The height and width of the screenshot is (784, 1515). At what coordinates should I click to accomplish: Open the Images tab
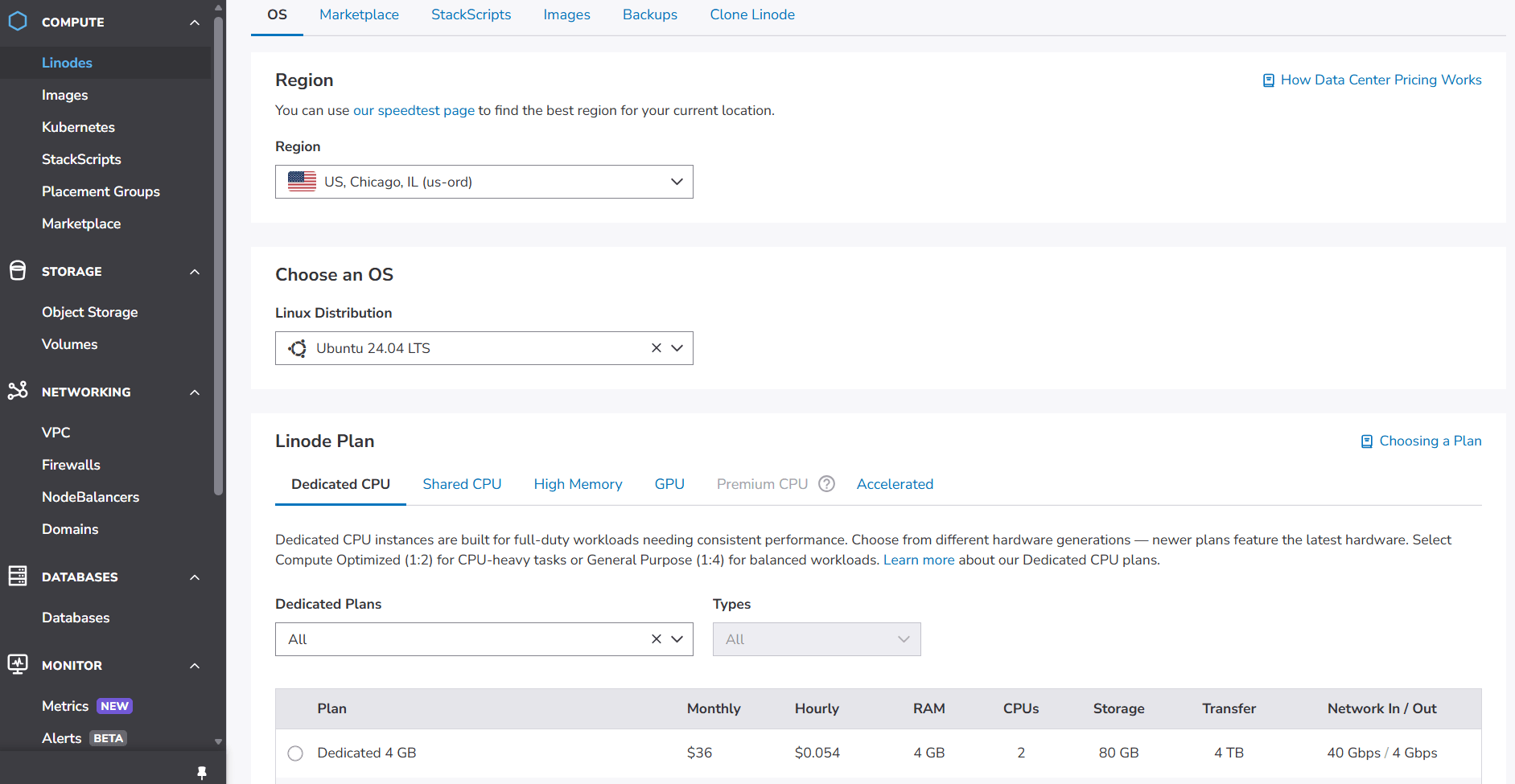(566, 15)
